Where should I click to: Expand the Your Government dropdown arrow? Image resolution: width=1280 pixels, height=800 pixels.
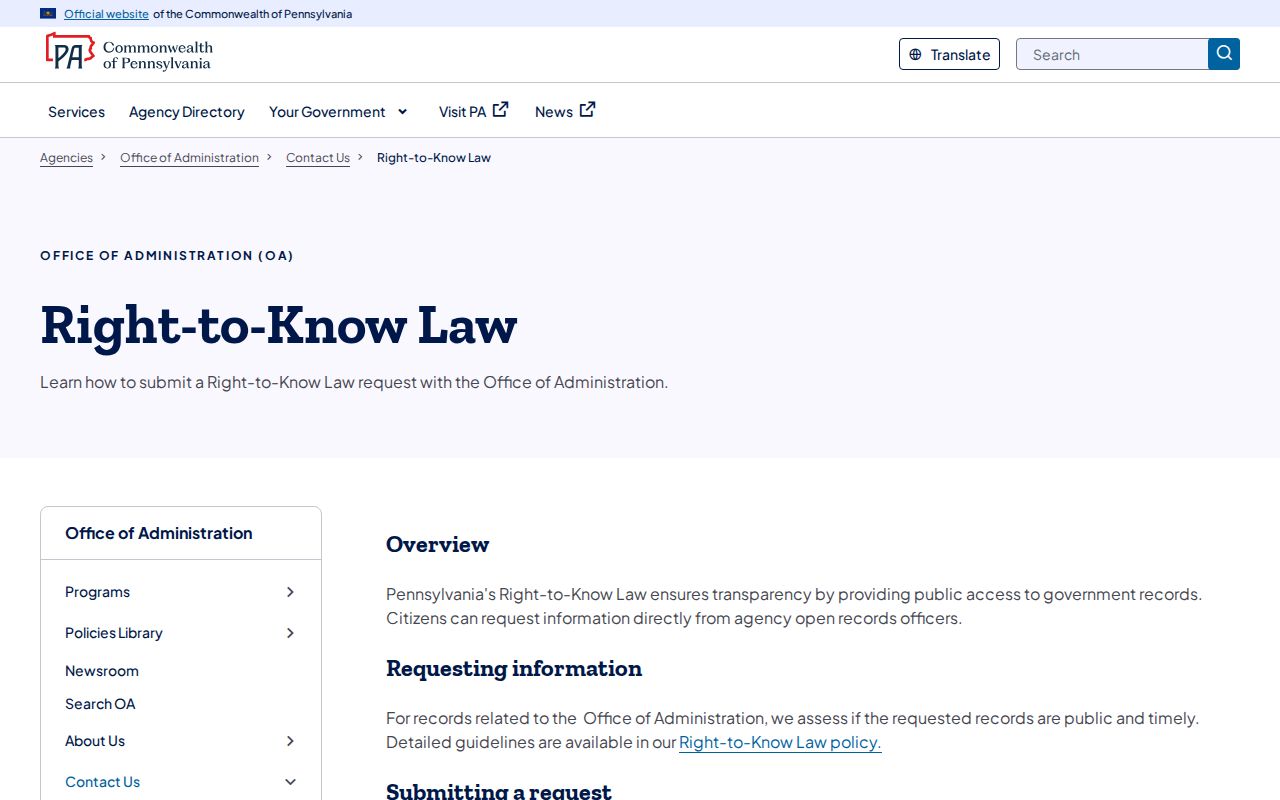[403, 111]
